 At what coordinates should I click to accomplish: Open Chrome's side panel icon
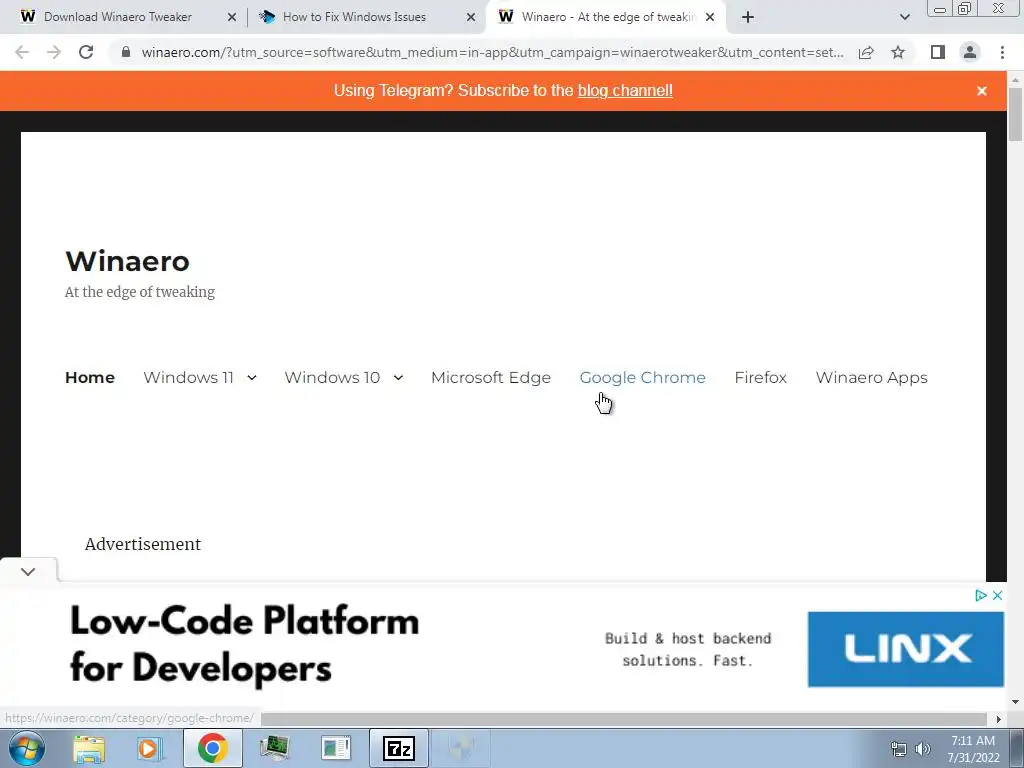coord(938,52)
